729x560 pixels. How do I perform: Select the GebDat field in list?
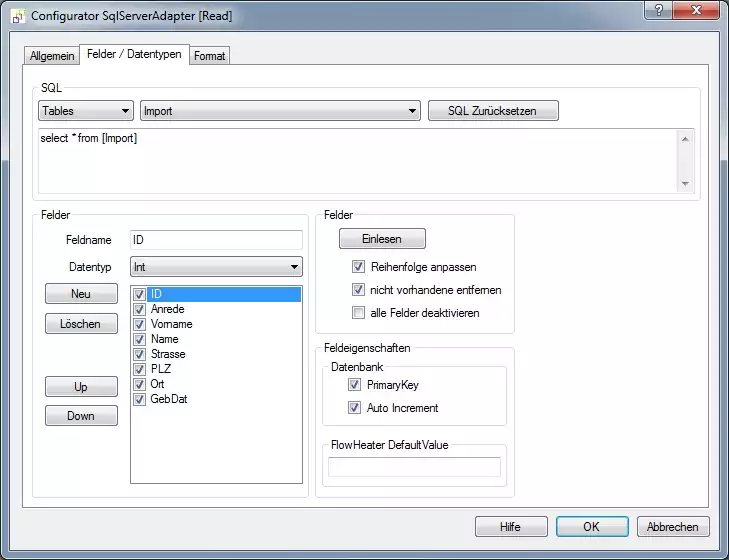pos(168,399)
